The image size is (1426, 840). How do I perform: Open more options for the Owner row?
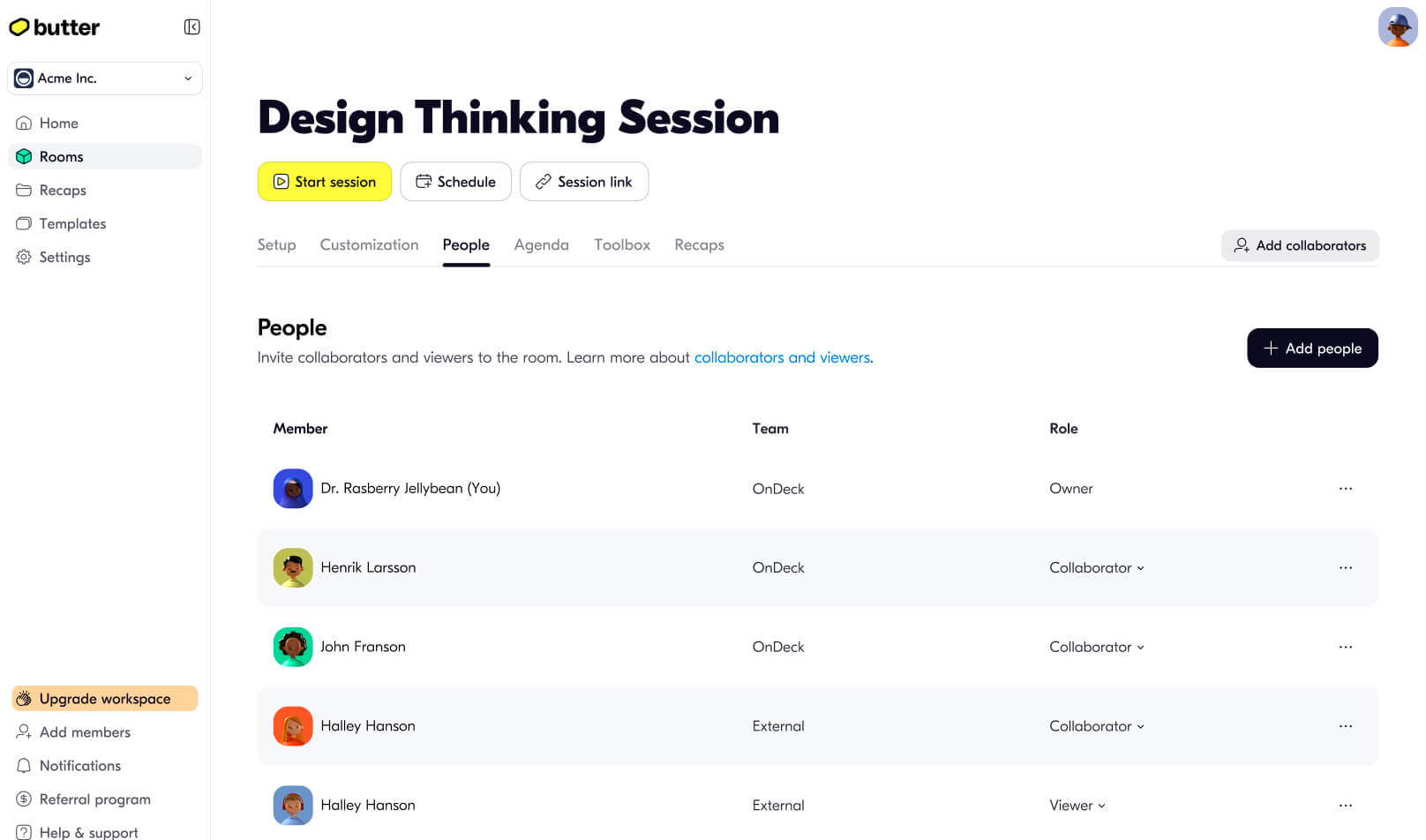pyautogui.click(x=1345, y=488)
